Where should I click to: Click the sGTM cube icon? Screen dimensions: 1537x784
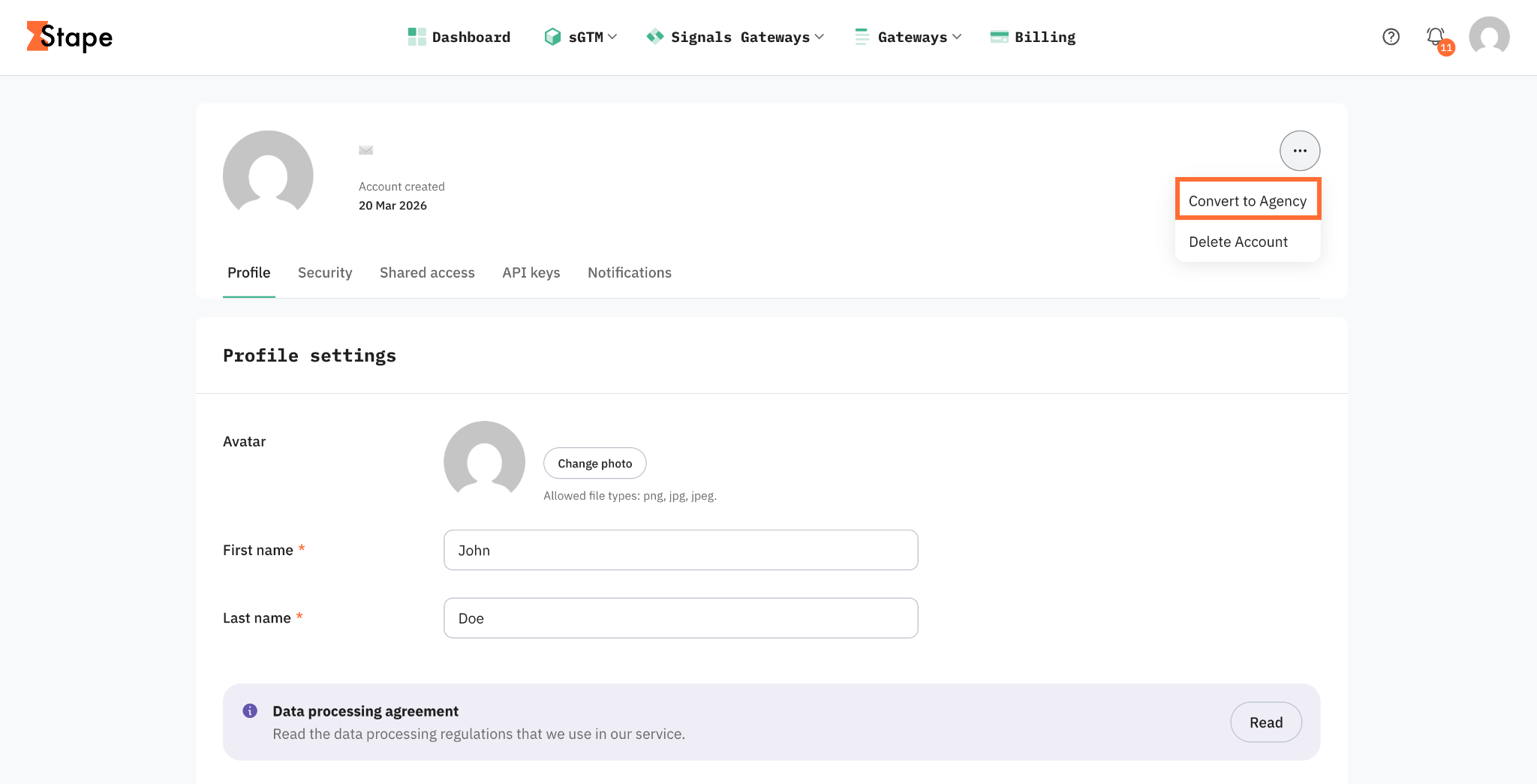click(x=552, y=37)
